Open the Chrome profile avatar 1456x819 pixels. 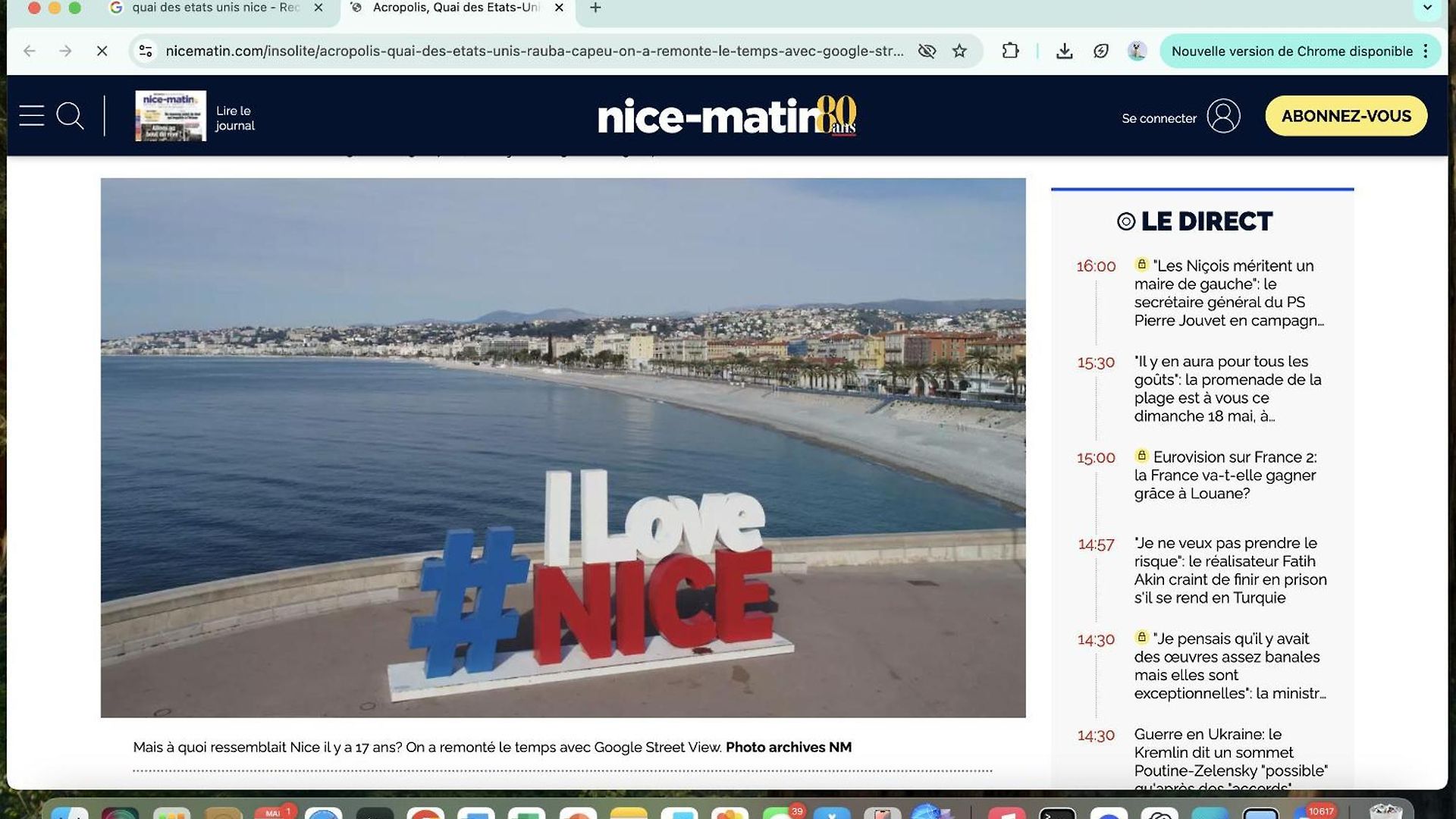pyautogui.click(x=1137, y=51)
